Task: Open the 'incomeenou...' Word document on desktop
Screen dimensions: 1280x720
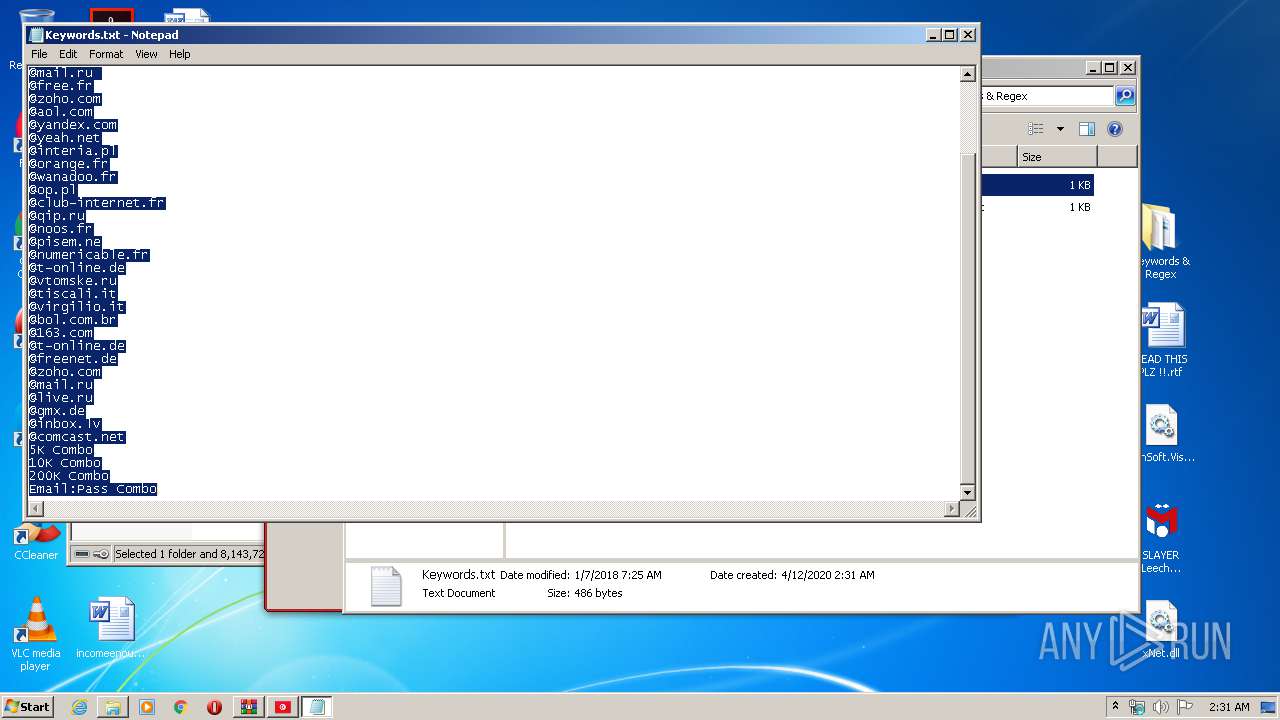Action: tap(111, 629)
